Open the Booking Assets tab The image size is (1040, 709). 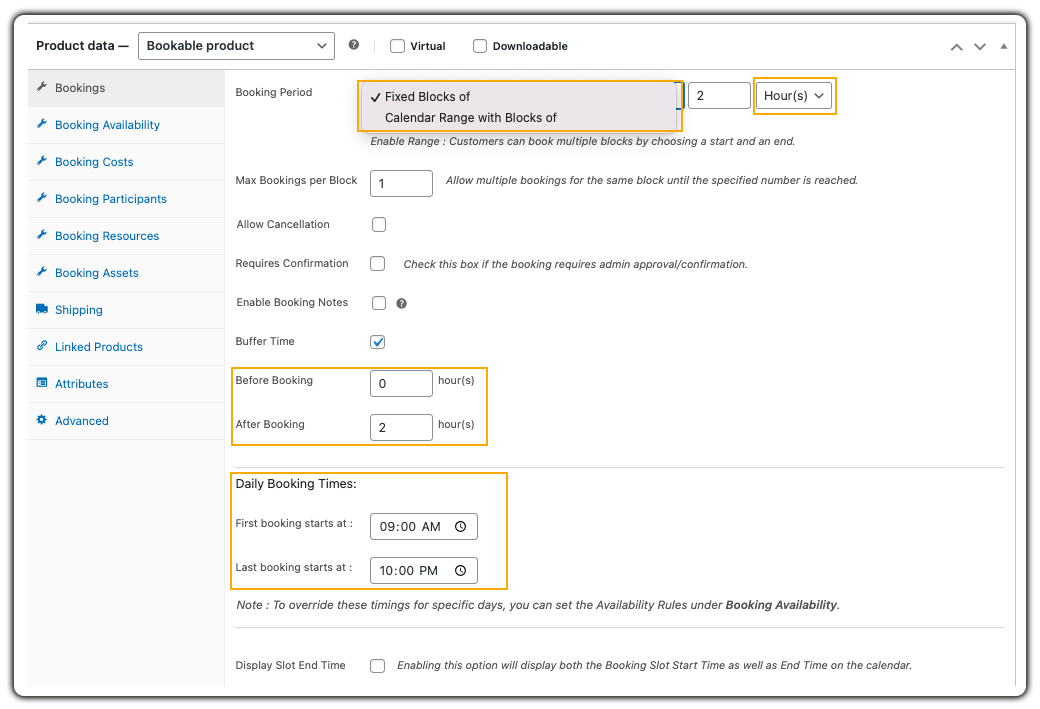click(126, 273)
